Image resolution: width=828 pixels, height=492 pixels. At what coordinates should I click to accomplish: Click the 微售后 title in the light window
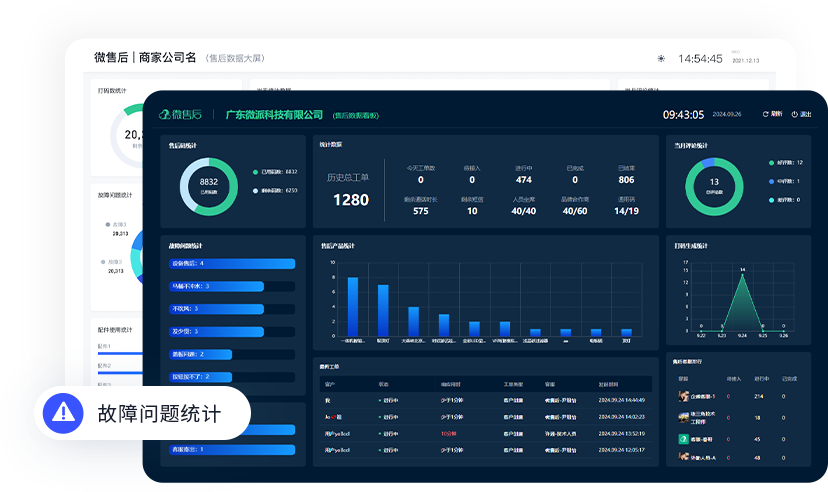tap(111, 58)
